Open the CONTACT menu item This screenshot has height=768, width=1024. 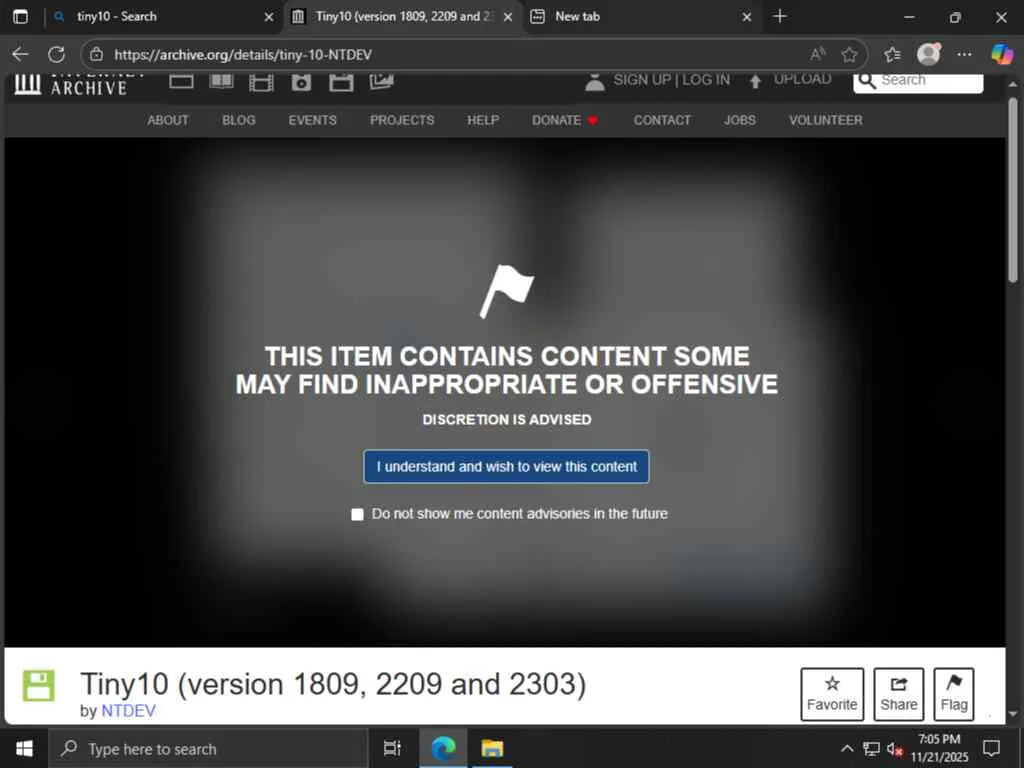pos(662,120)
